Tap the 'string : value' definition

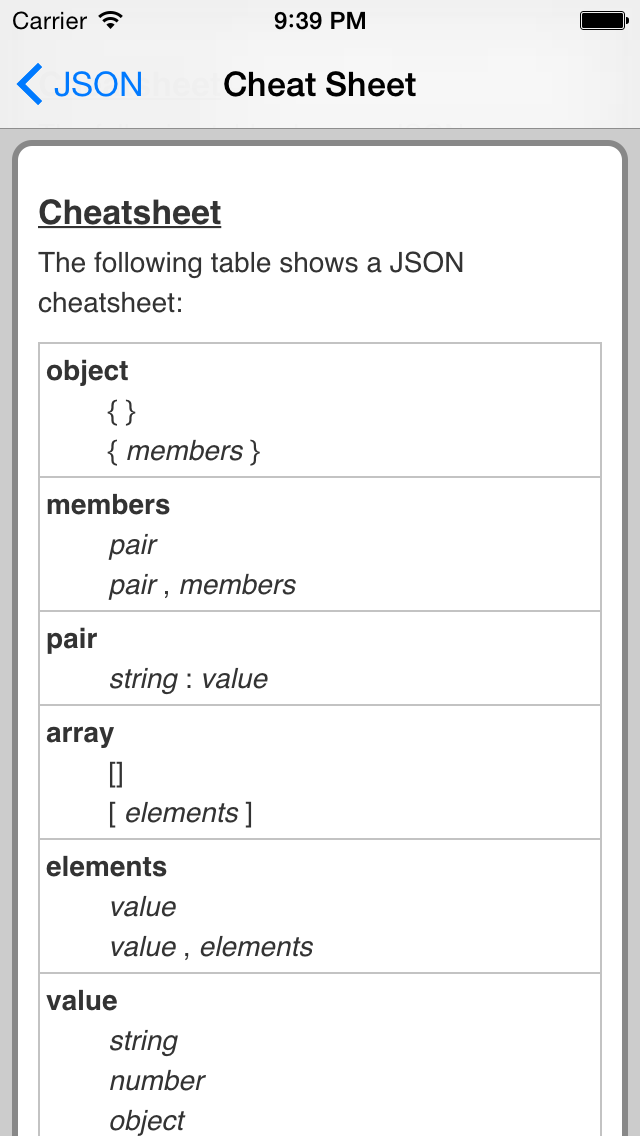188,679
